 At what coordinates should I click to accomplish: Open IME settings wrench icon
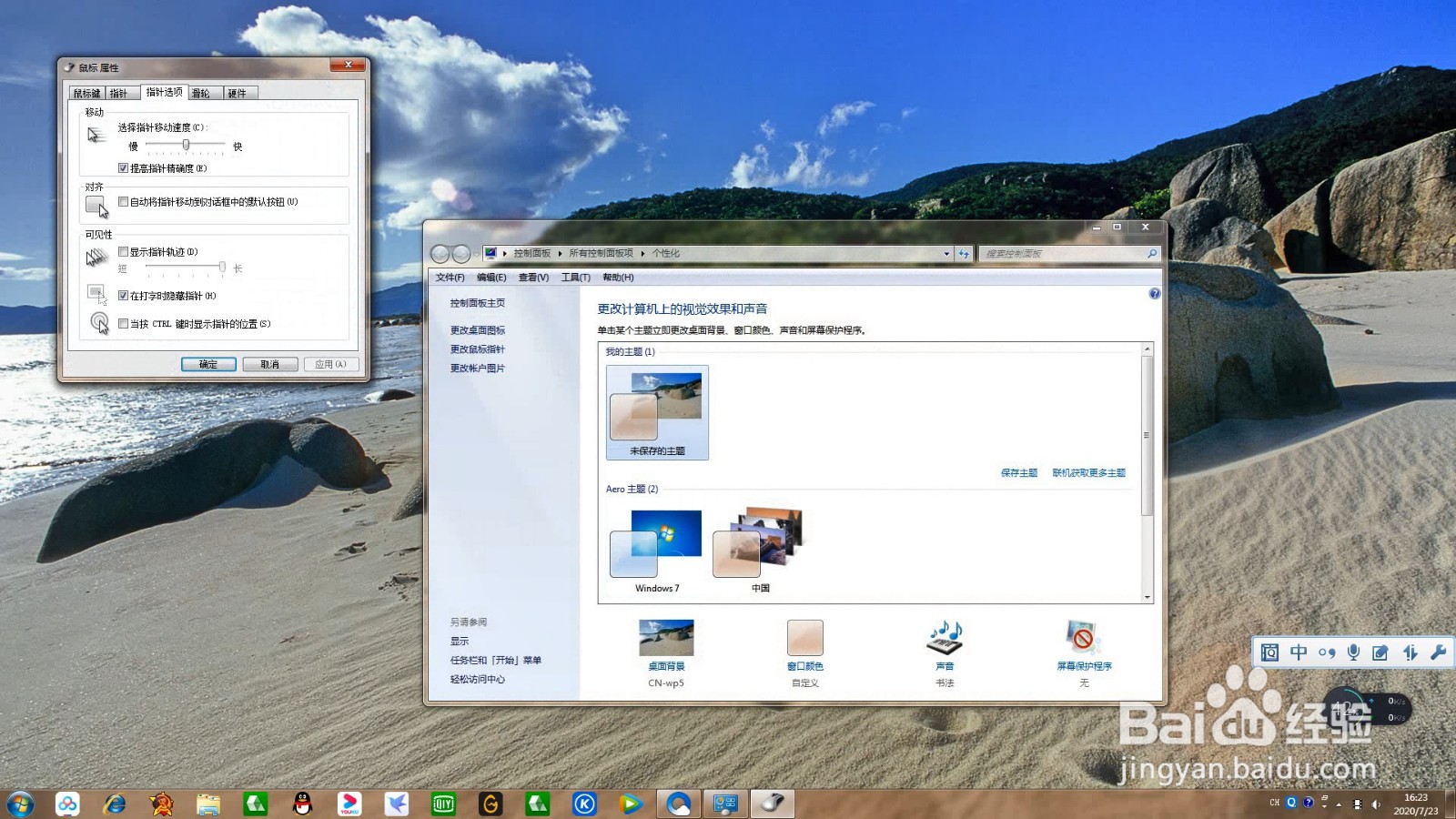(x=1439, y=652)
